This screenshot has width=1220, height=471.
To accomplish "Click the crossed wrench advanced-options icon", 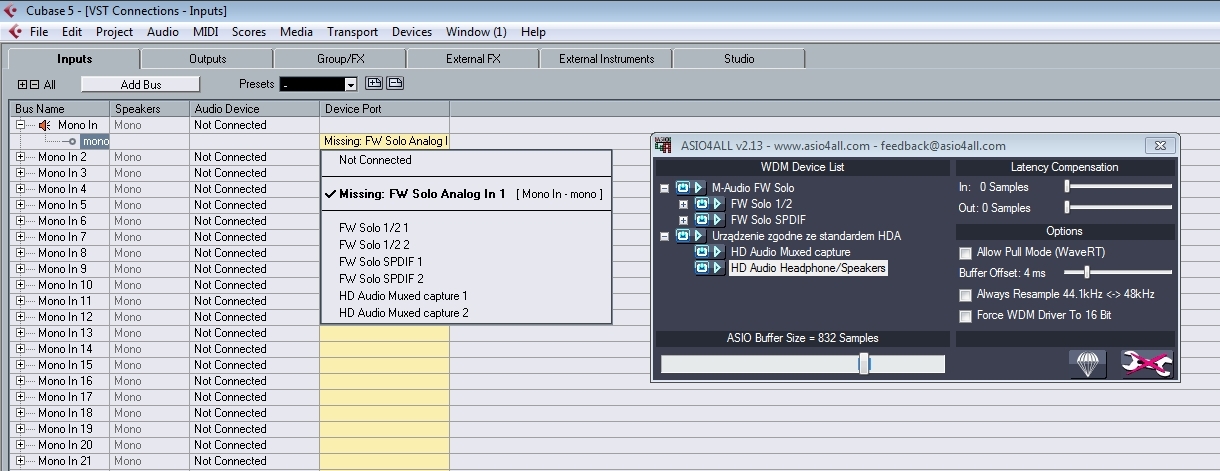I will [1146, 364].
